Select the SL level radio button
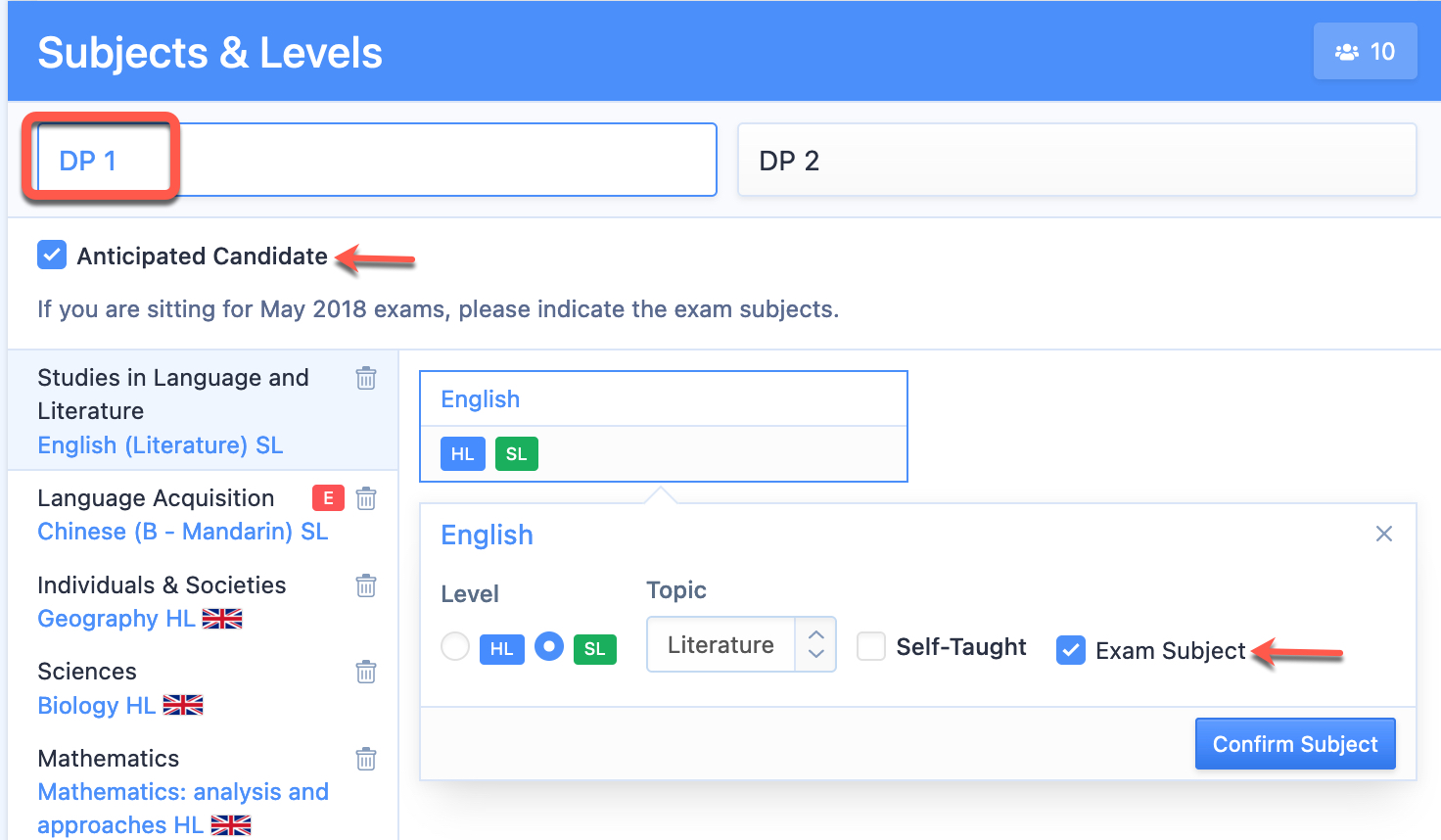This screenshot has width=1441, height=840. click(x=549, y=646)
